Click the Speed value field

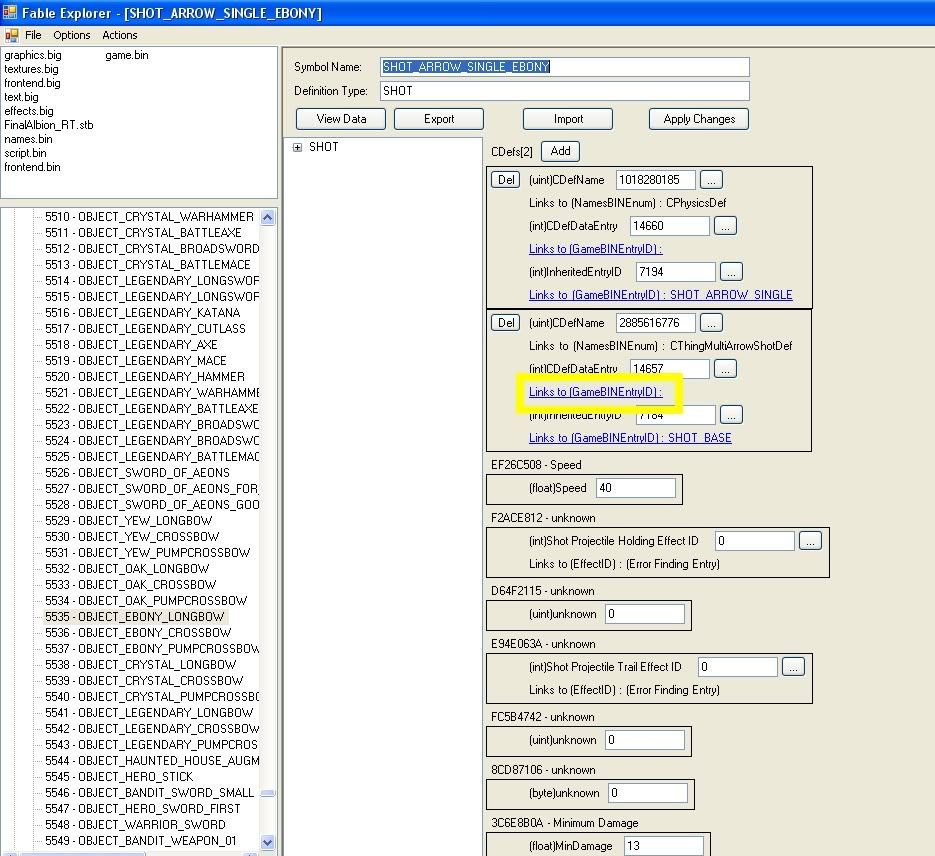[x=636, y=488]
